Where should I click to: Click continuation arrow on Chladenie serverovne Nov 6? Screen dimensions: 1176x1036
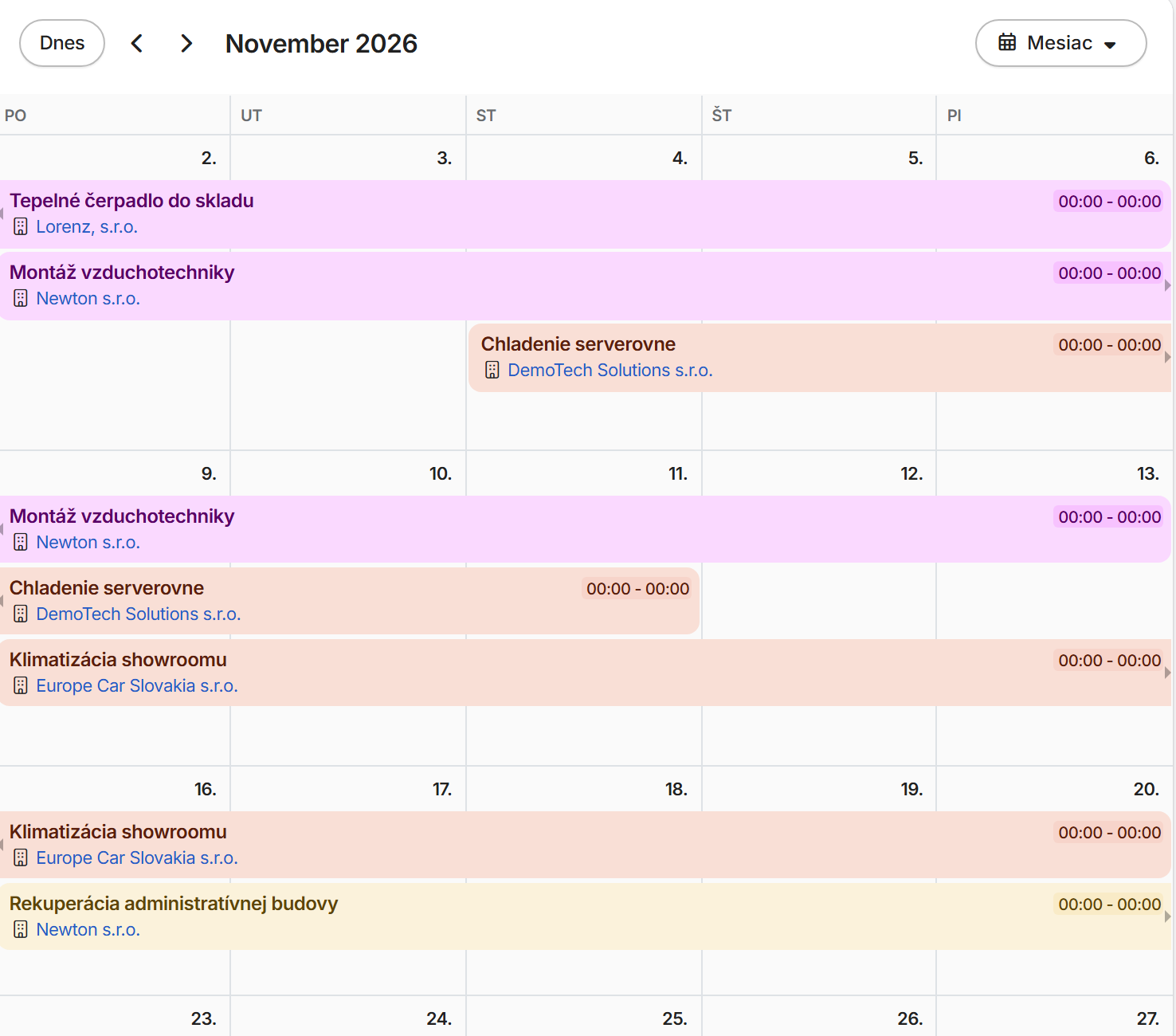pos(1167,357)
